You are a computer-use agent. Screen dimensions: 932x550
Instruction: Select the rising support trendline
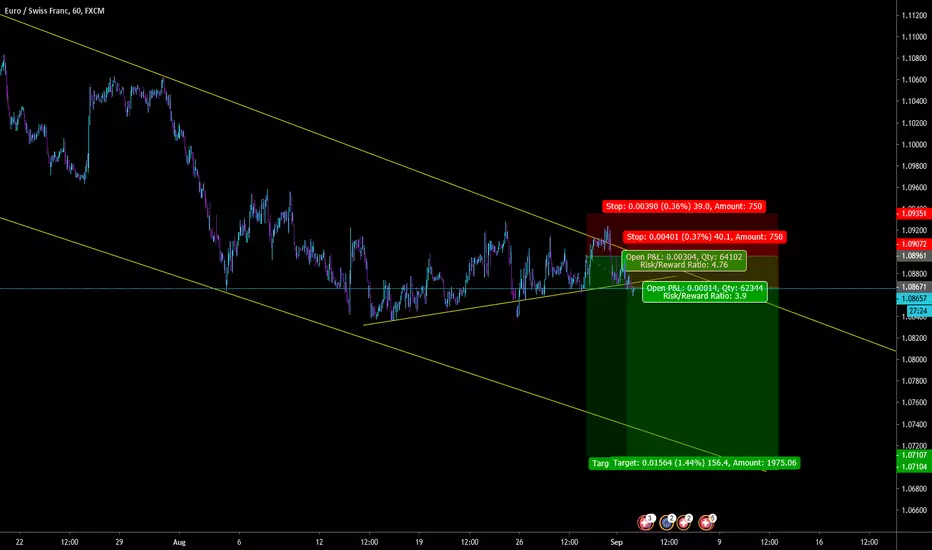(517, 301)
